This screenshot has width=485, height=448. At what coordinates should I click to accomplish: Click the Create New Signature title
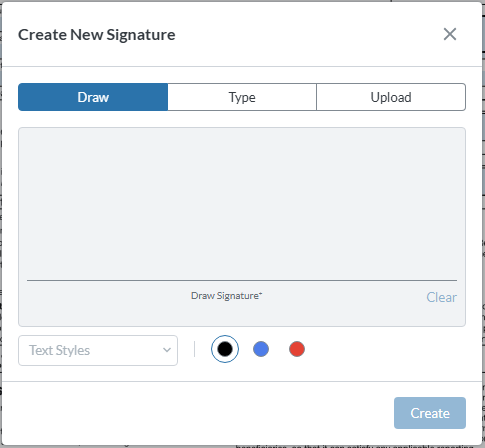point(97,35)
